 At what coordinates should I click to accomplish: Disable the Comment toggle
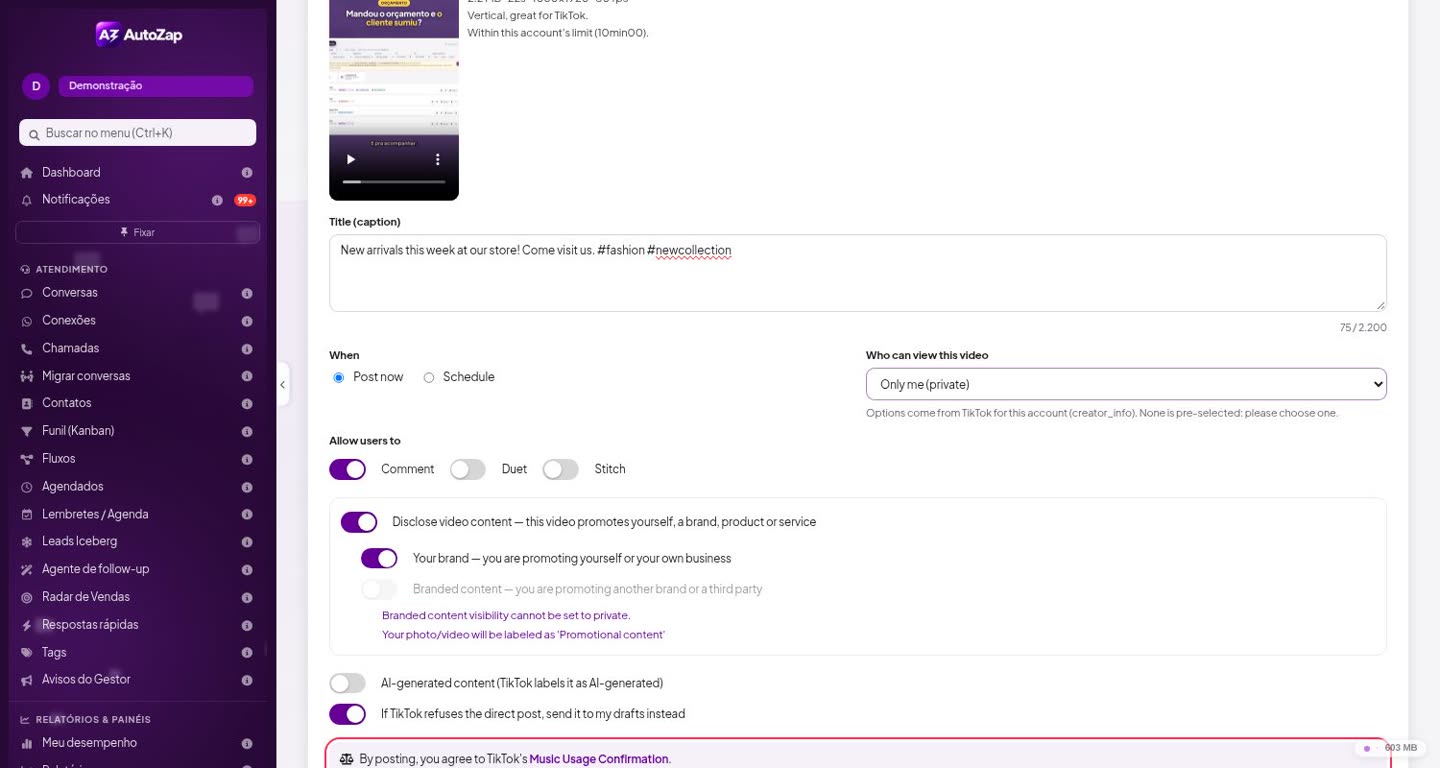tap(348, 470)
